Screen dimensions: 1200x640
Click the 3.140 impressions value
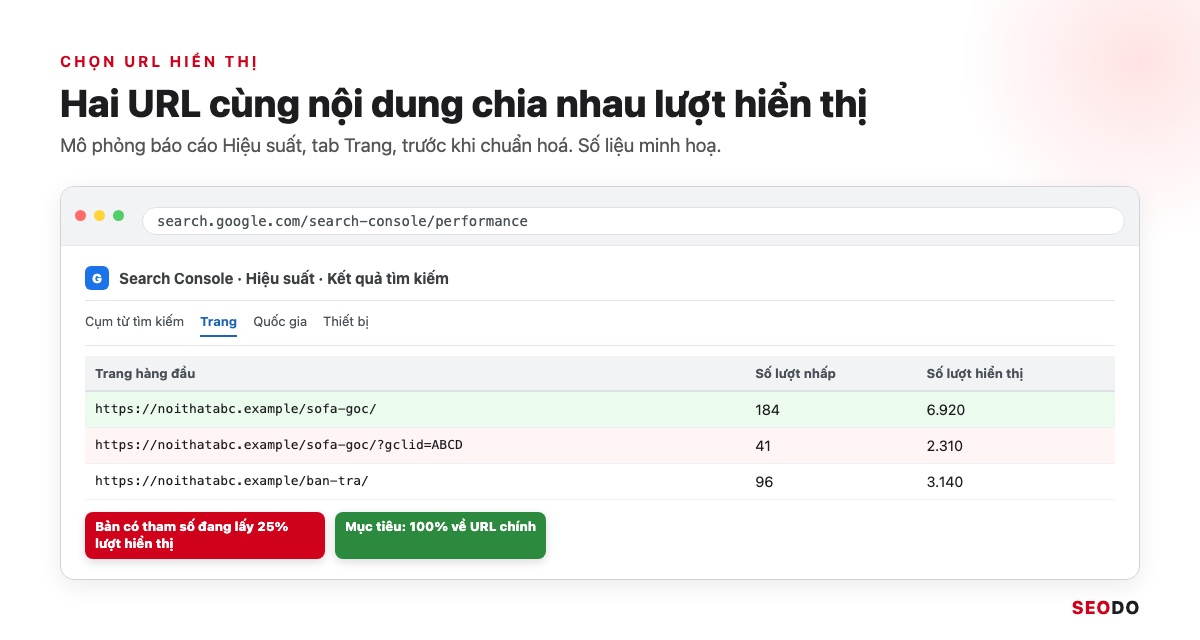pyautogui.click(x=945, y=482)
